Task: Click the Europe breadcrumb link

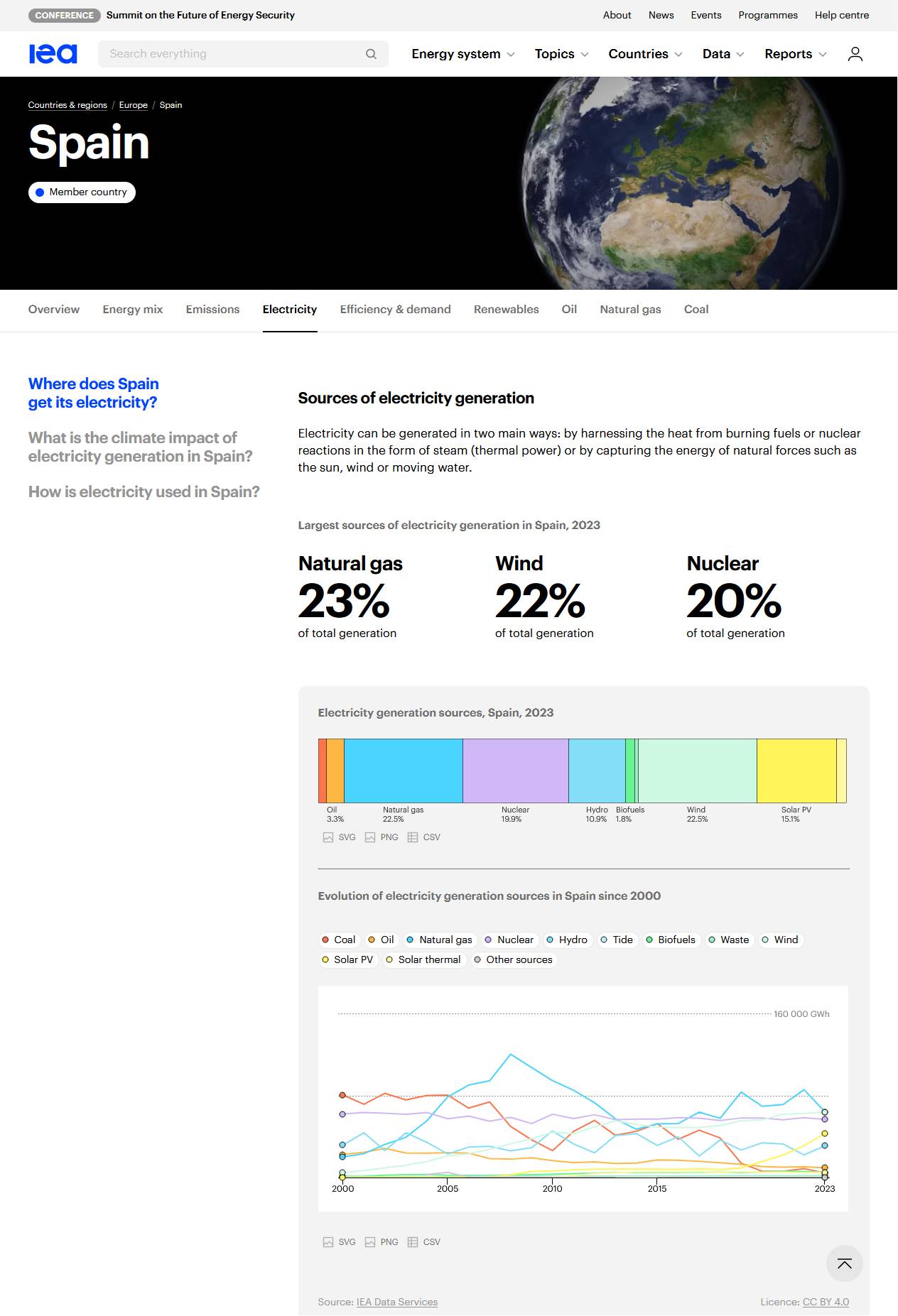Action: click(x=134, y=105)
